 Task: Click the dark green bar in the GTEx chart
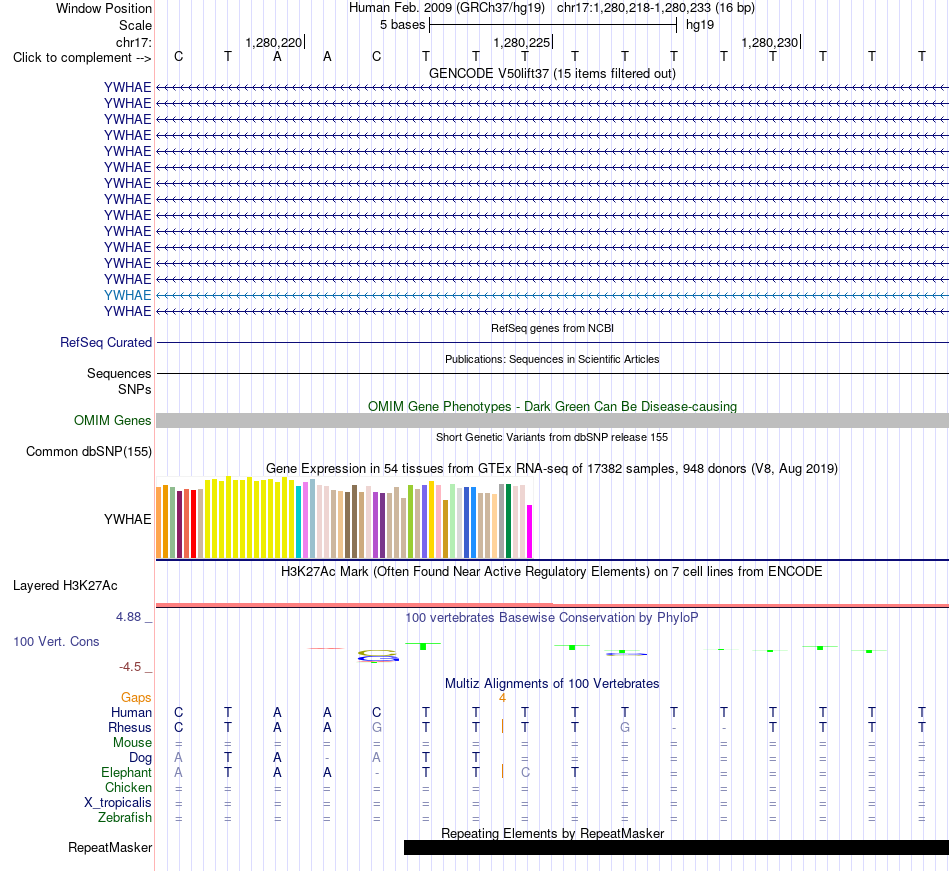pos(508,521)
